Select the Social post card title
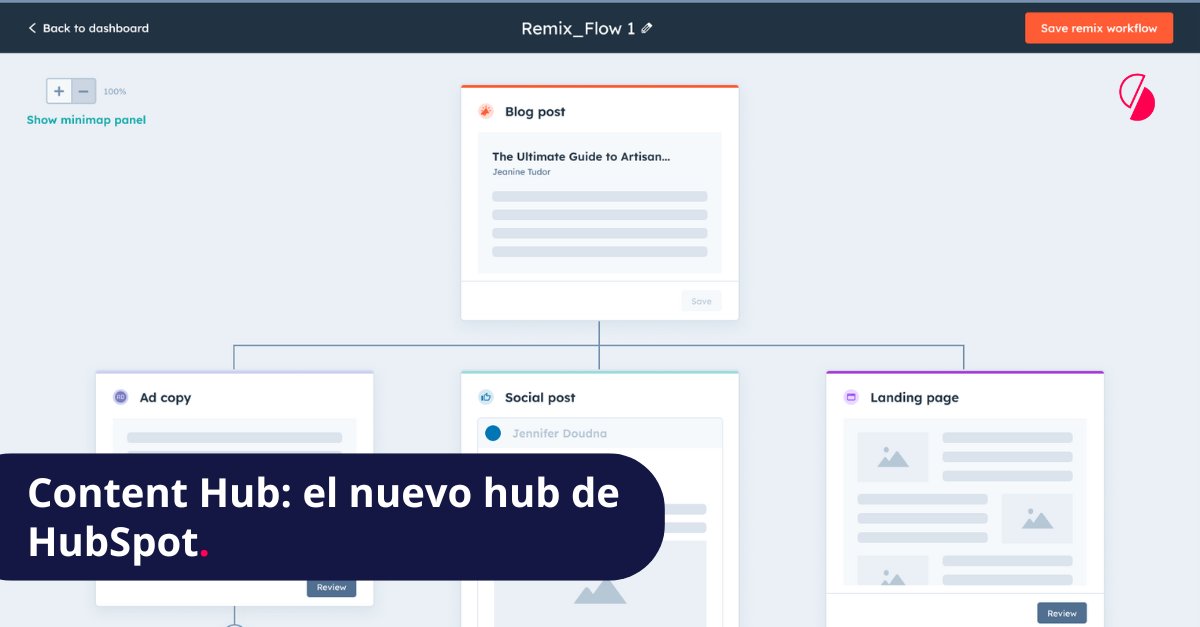The image size is (1200, 627). [x=540, y=397]
